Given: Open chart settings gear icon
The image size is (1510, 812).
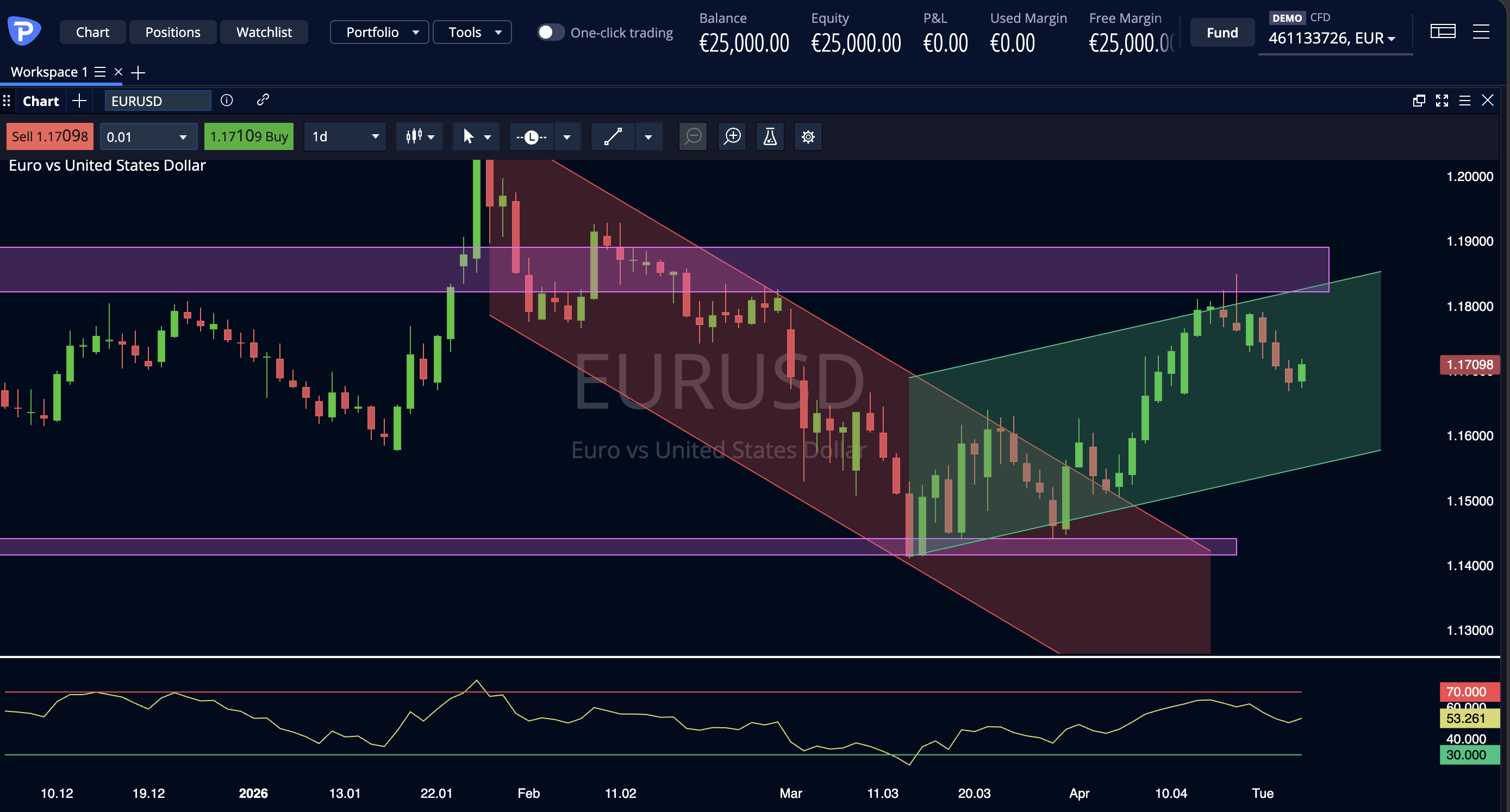Looking at the screenshot, I should pyautogui.click(x=808, y=136).
